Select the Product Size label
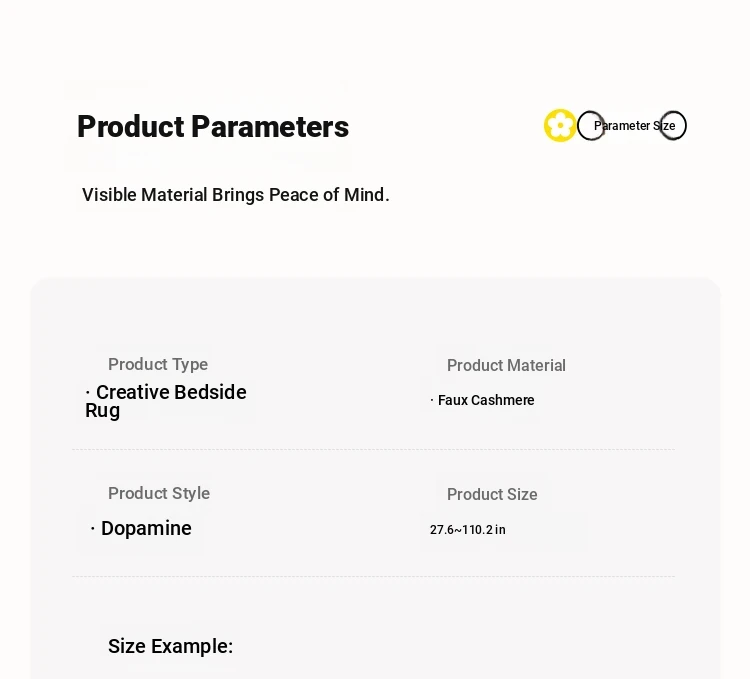This screenshot has width=750, height=679. click(x=492, y=494)
